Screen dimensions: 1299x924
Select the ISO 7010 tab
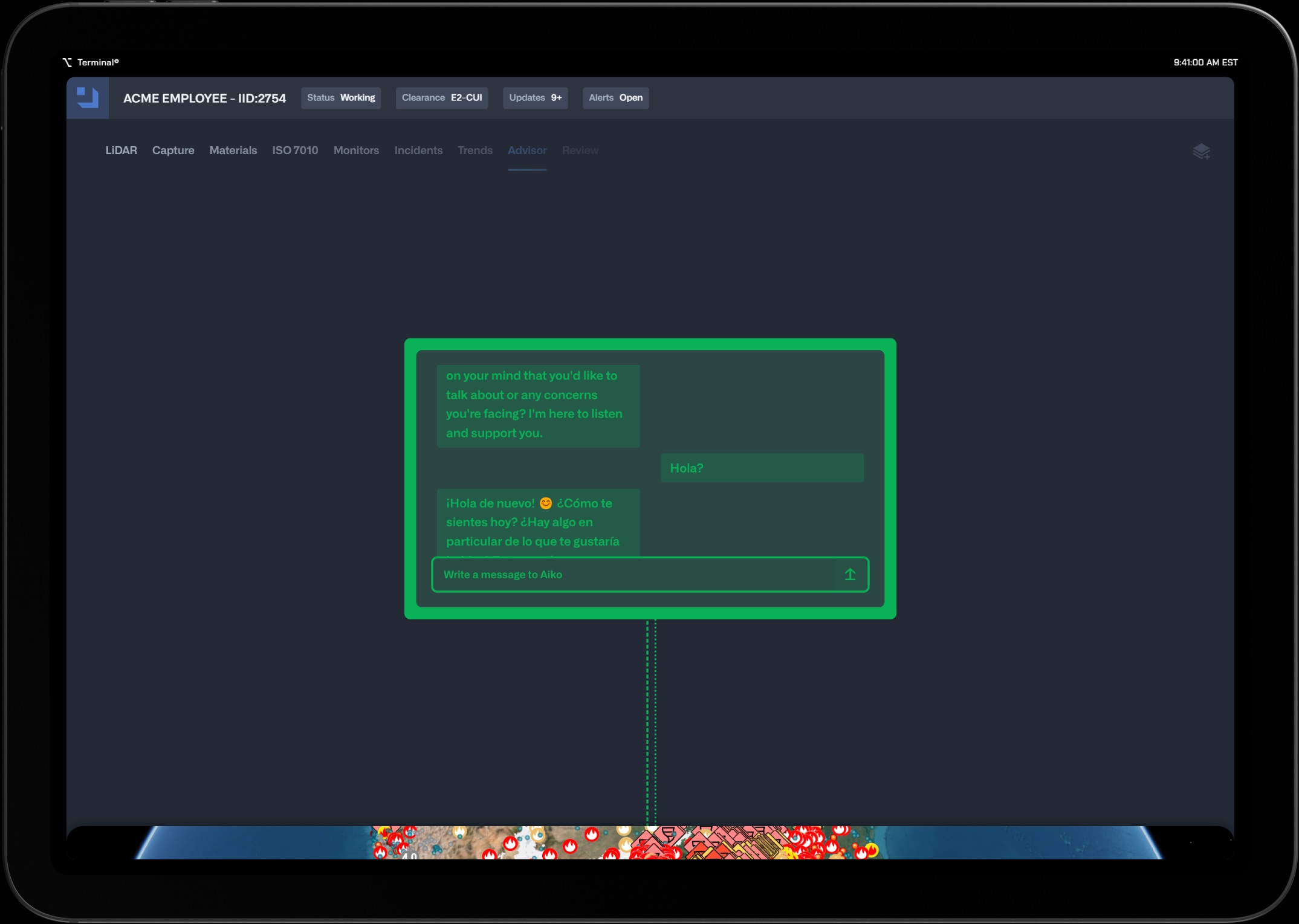pyautogui.click(x=295, y=150)
